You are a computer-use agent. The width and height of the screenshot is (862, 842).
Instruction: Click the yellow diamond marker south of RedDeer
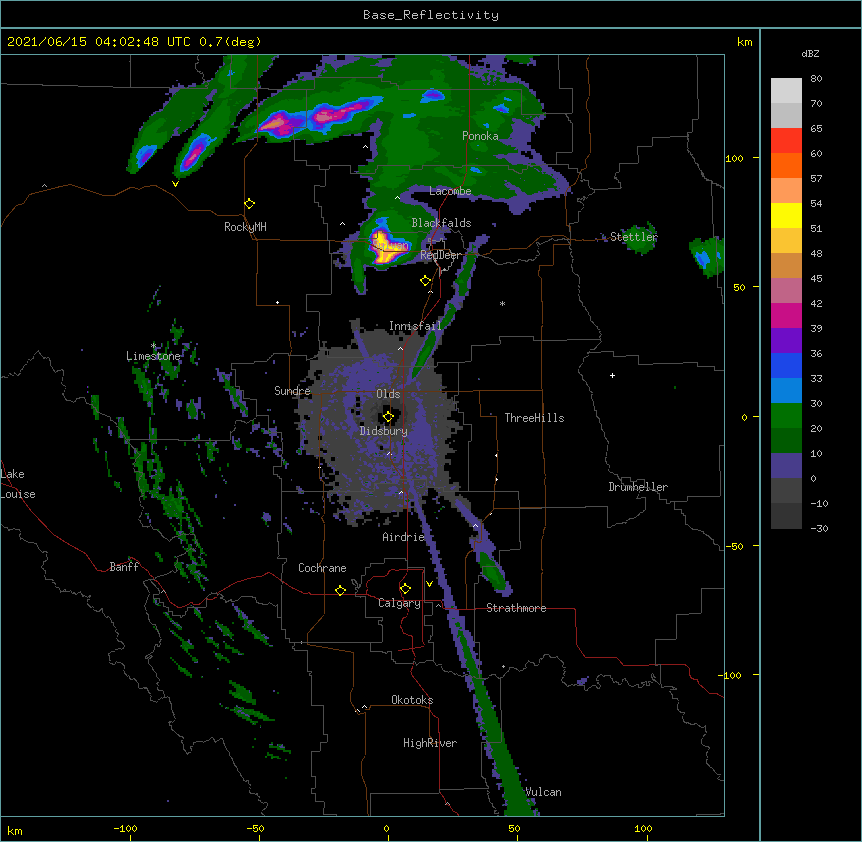click(x=426, y=281)
